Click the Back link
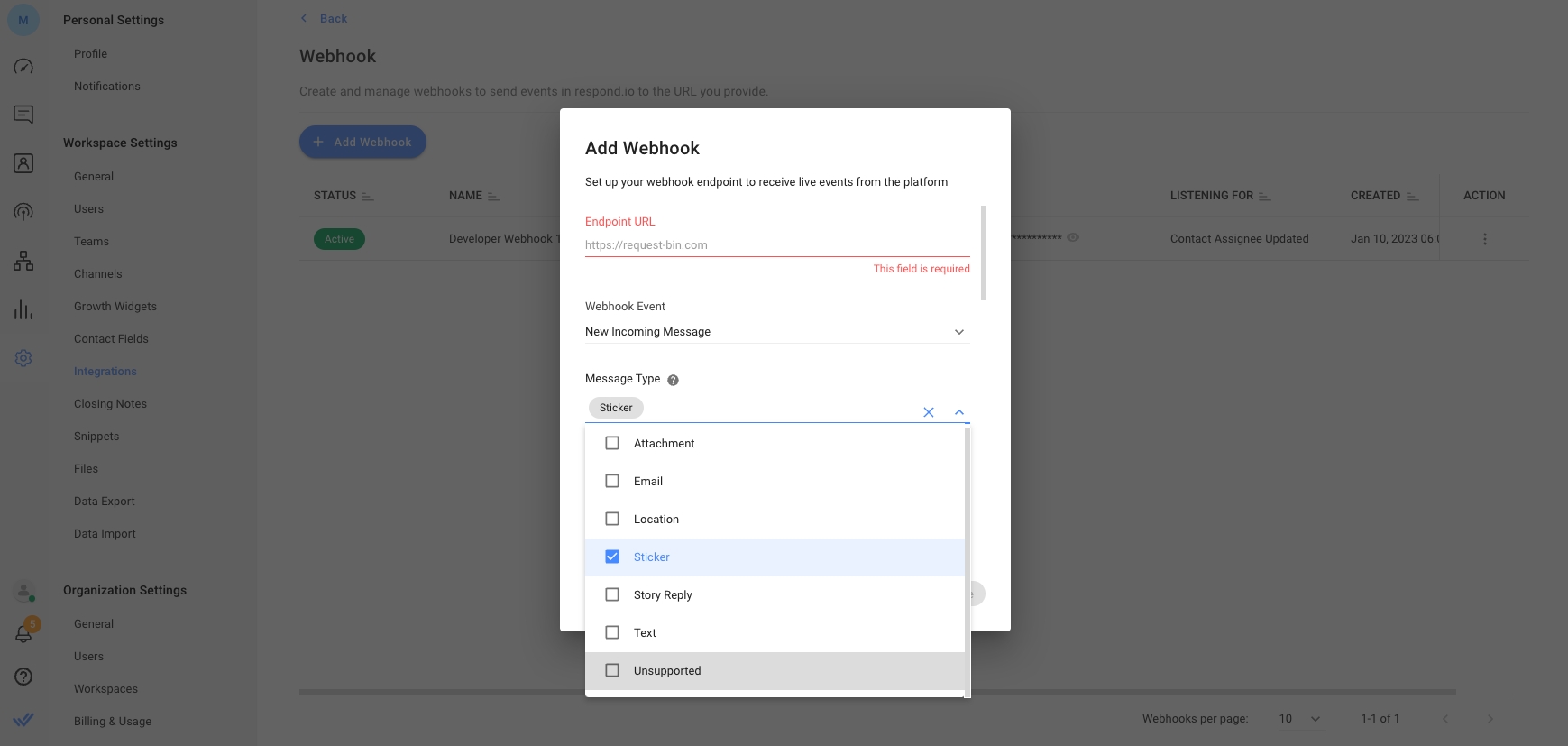This screenshot has height=746, width=1568. [x=333, y=19]
